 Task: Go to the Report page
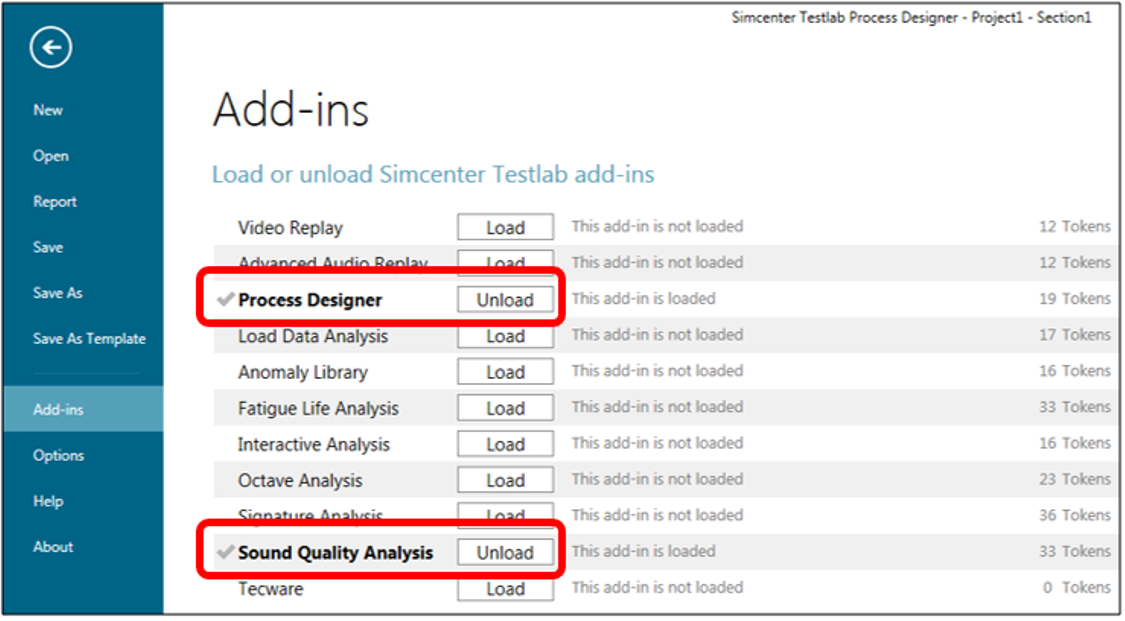55,202
